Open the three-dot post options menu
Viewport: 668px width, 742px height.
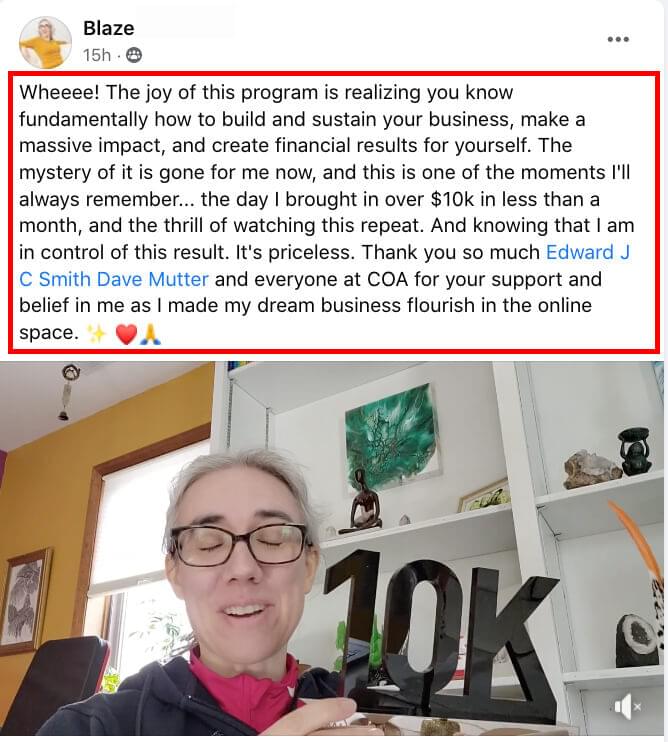pyautogui.click(x=618, y=39)
